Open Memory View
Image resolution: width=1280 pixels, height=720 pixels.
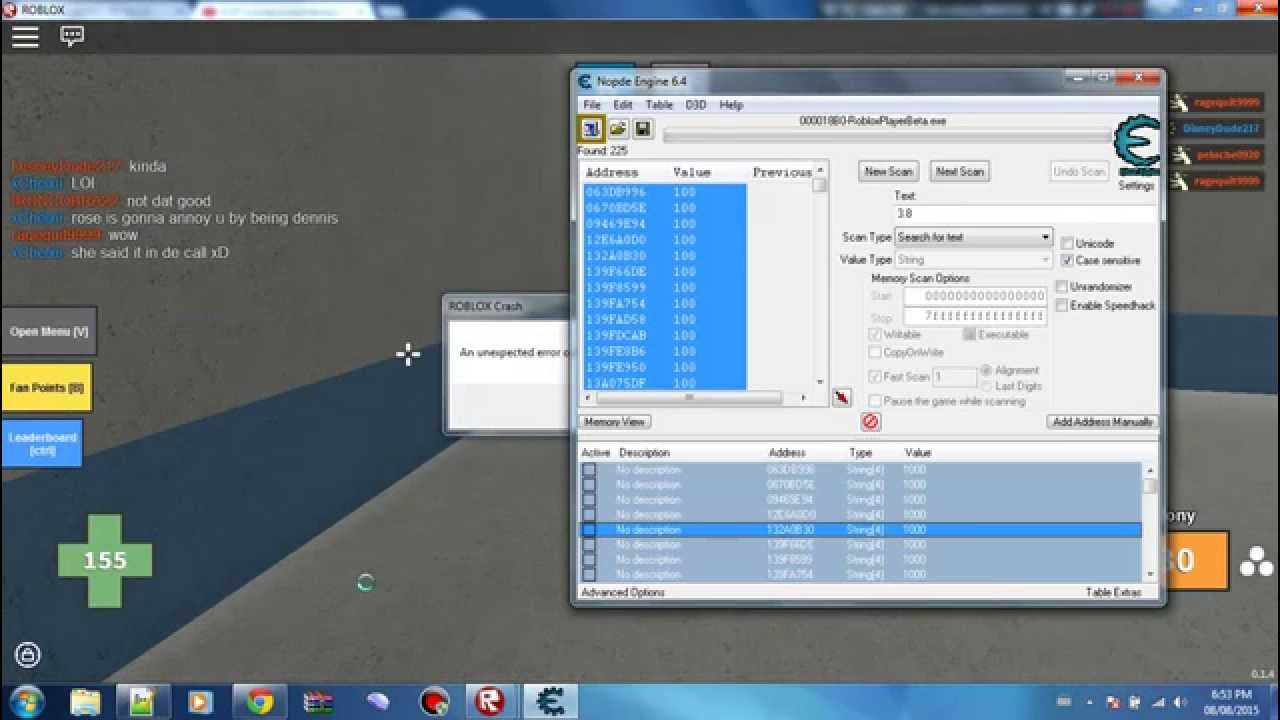click(615, 422)
